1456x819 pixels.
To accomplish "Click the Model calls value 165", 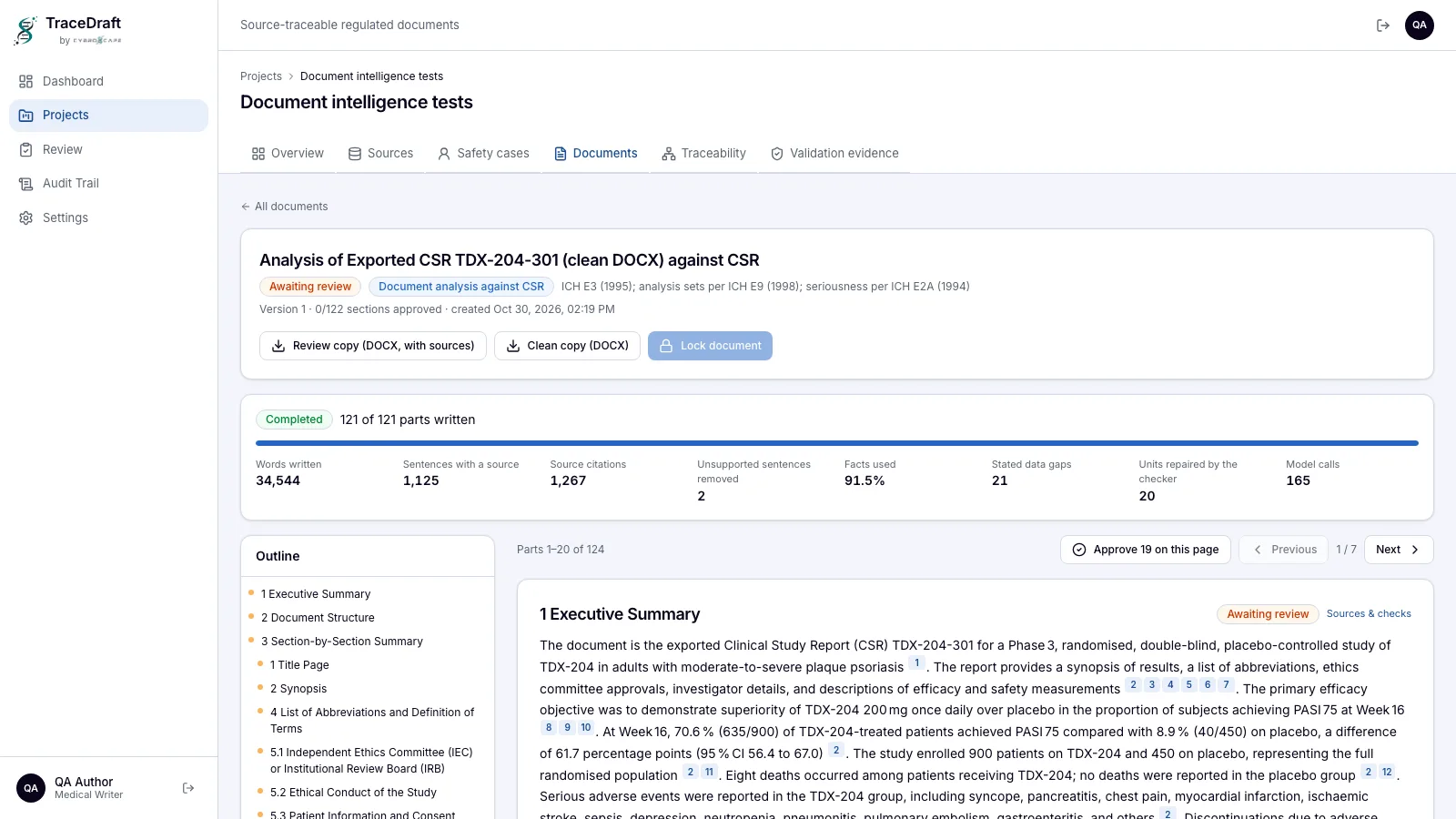I will 1298,481.
